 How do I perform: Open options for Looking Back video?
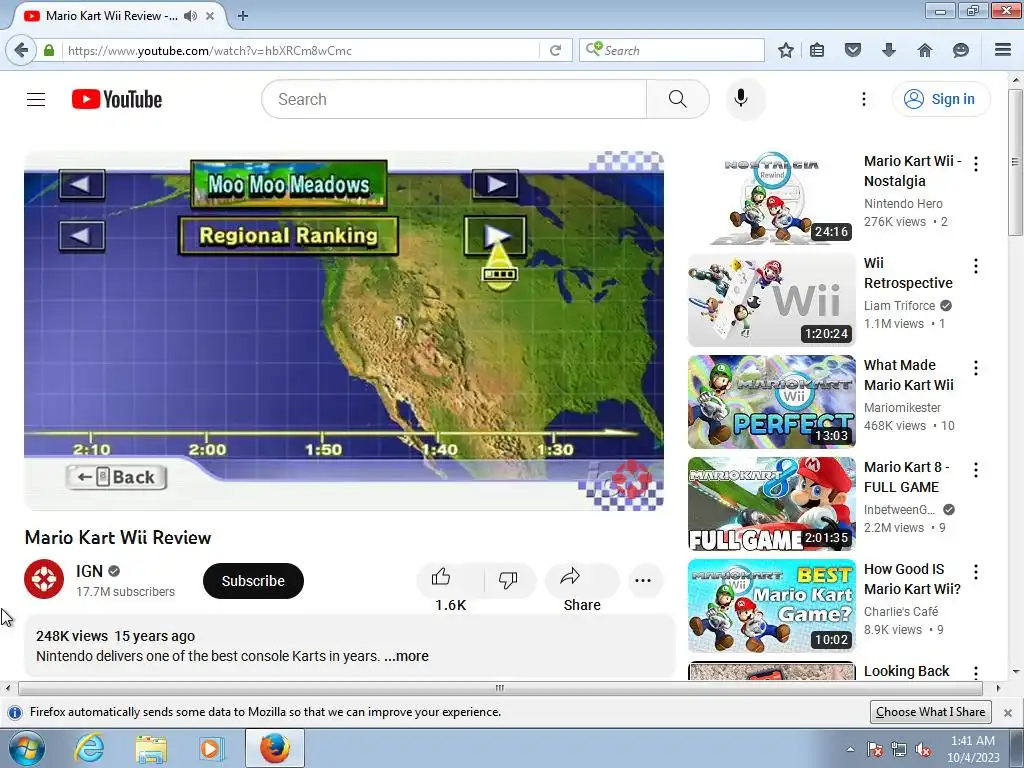[976, 672]
